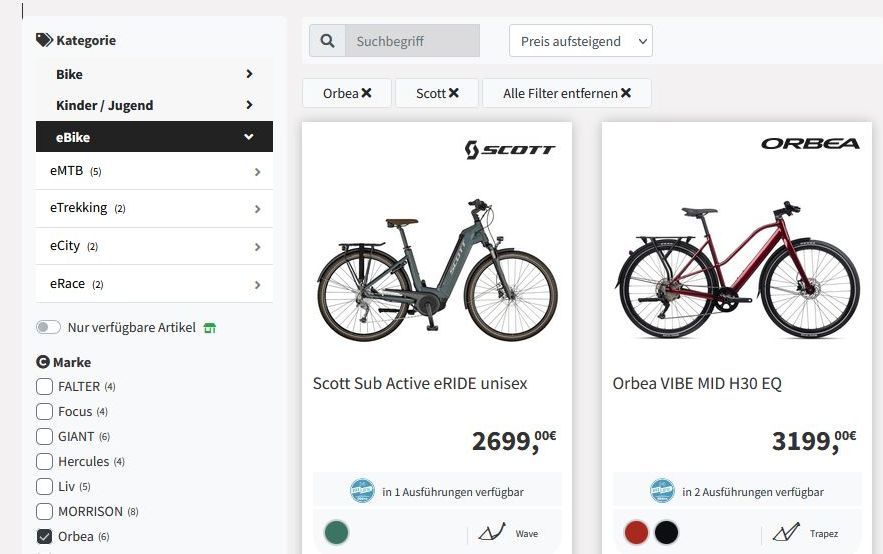Click the green store availability icon
Screen dimensions: 883x554
click(210, 328)
